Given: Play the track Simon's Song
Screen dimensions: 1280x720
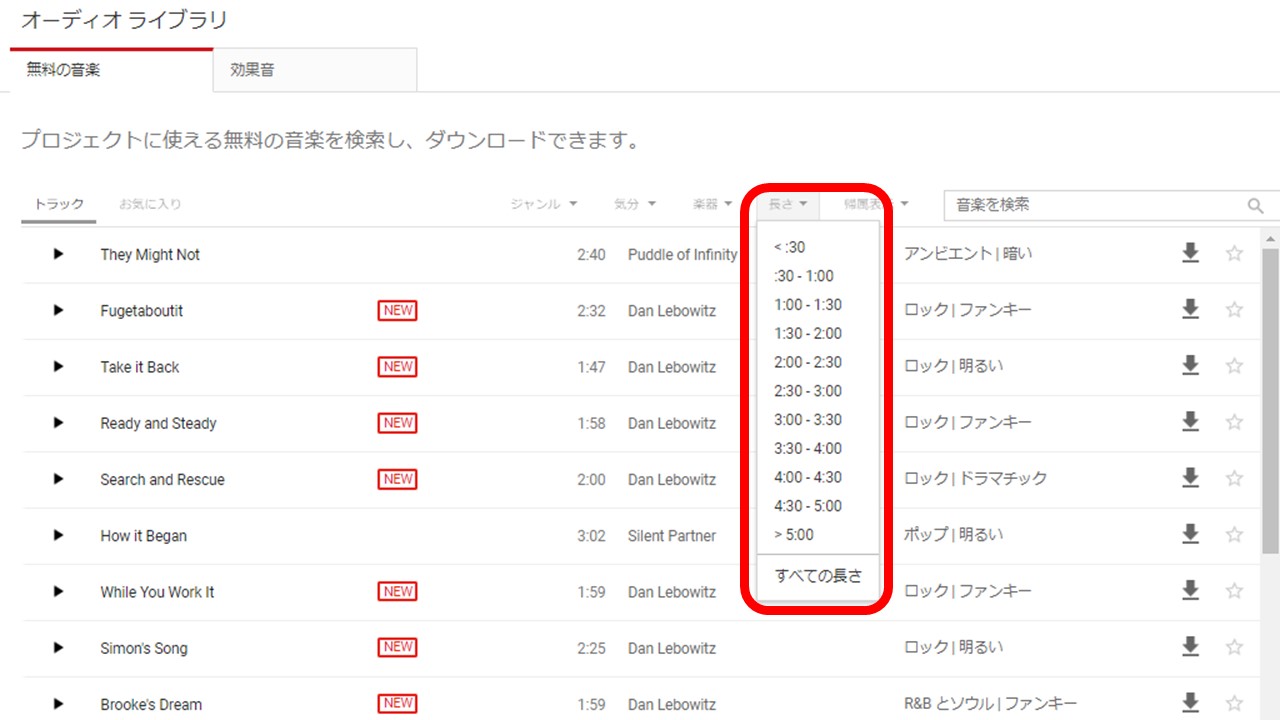Looking at the screenshot, I should (58, 648).
